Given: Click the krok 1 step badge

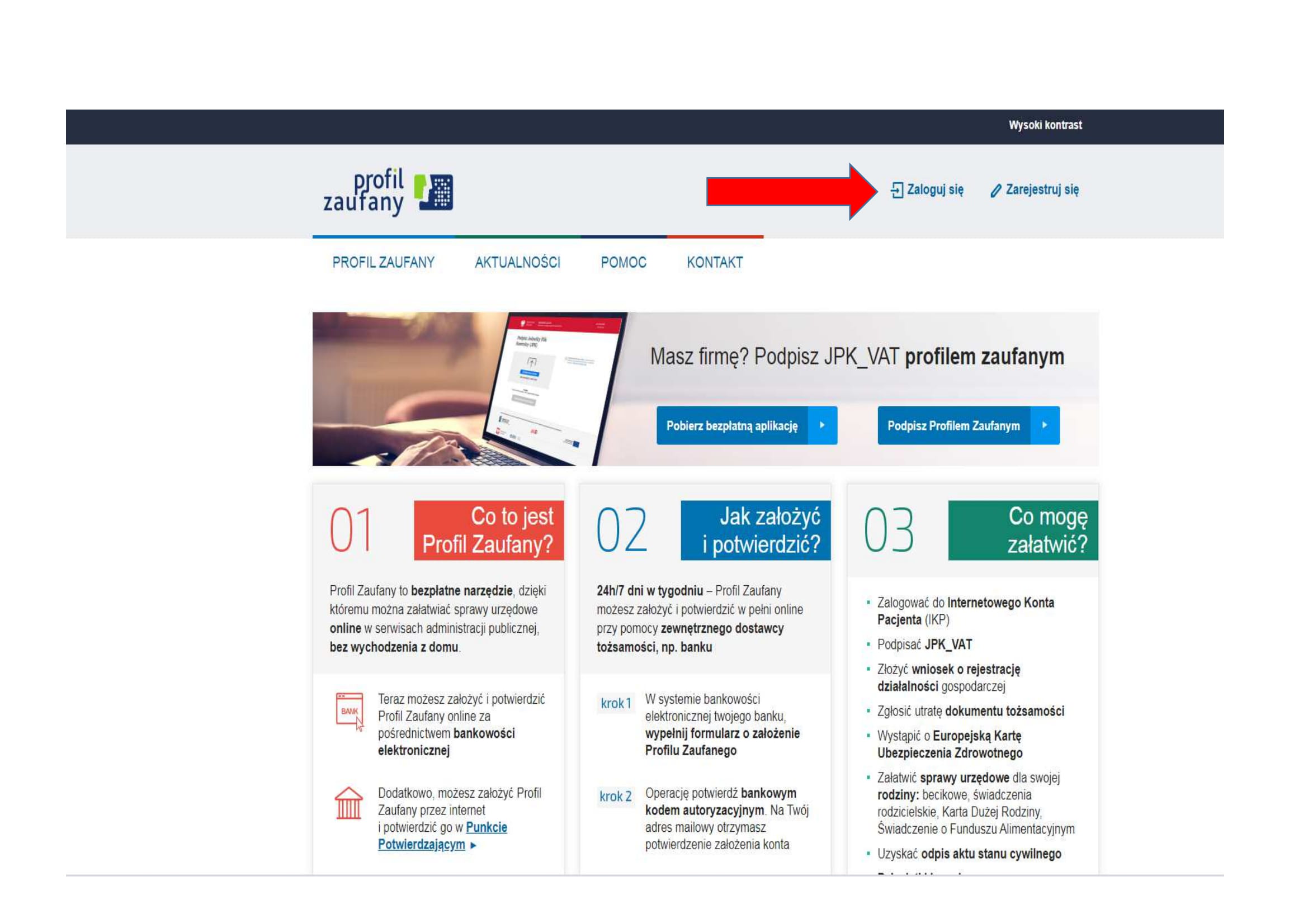Looking at the screenshot, I should (x=616, y=704).
